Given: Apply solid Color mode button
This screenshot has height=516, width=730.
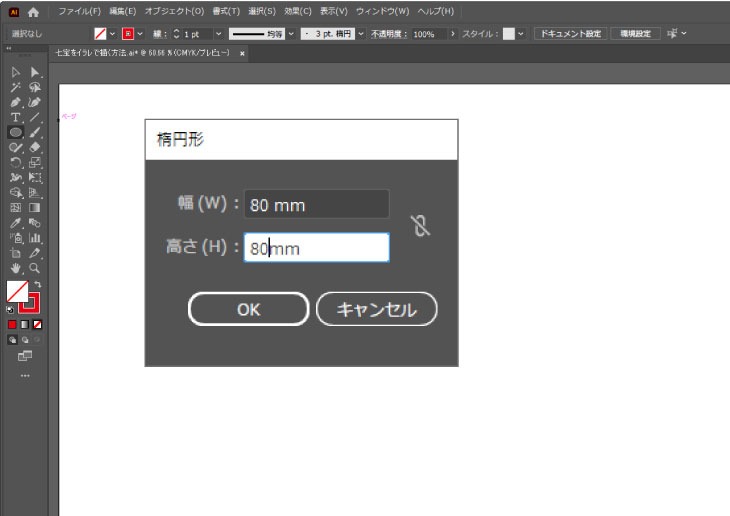Looking at the screenshot, I should click(12, 325).
